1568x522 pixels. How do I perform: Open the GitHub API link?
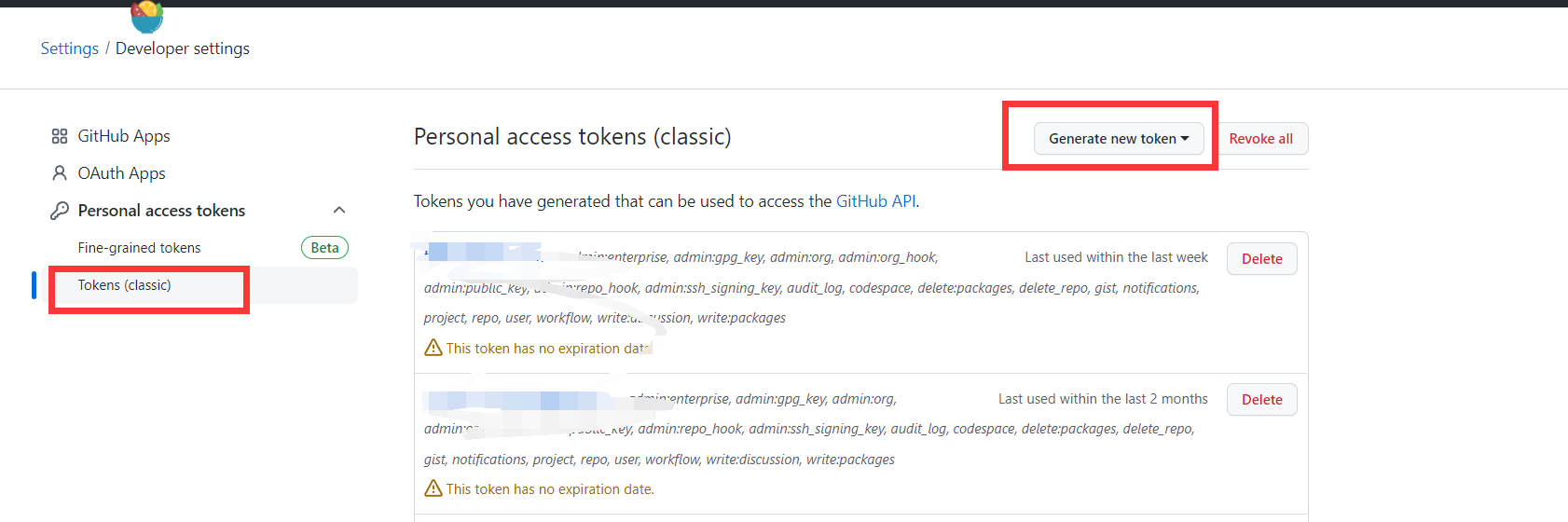pyautogui.click(x=875, y=201)
